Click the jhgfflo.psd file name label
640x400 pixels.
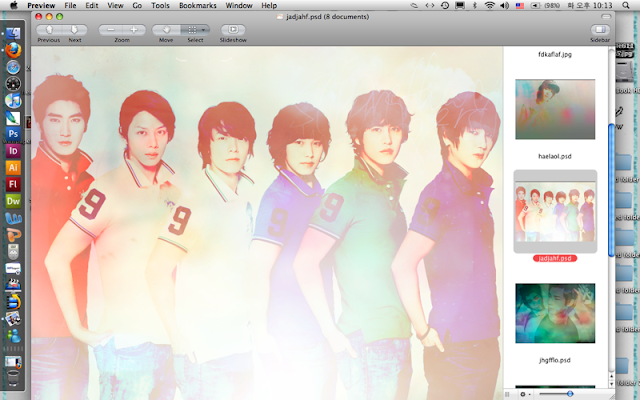click(555, 360)
